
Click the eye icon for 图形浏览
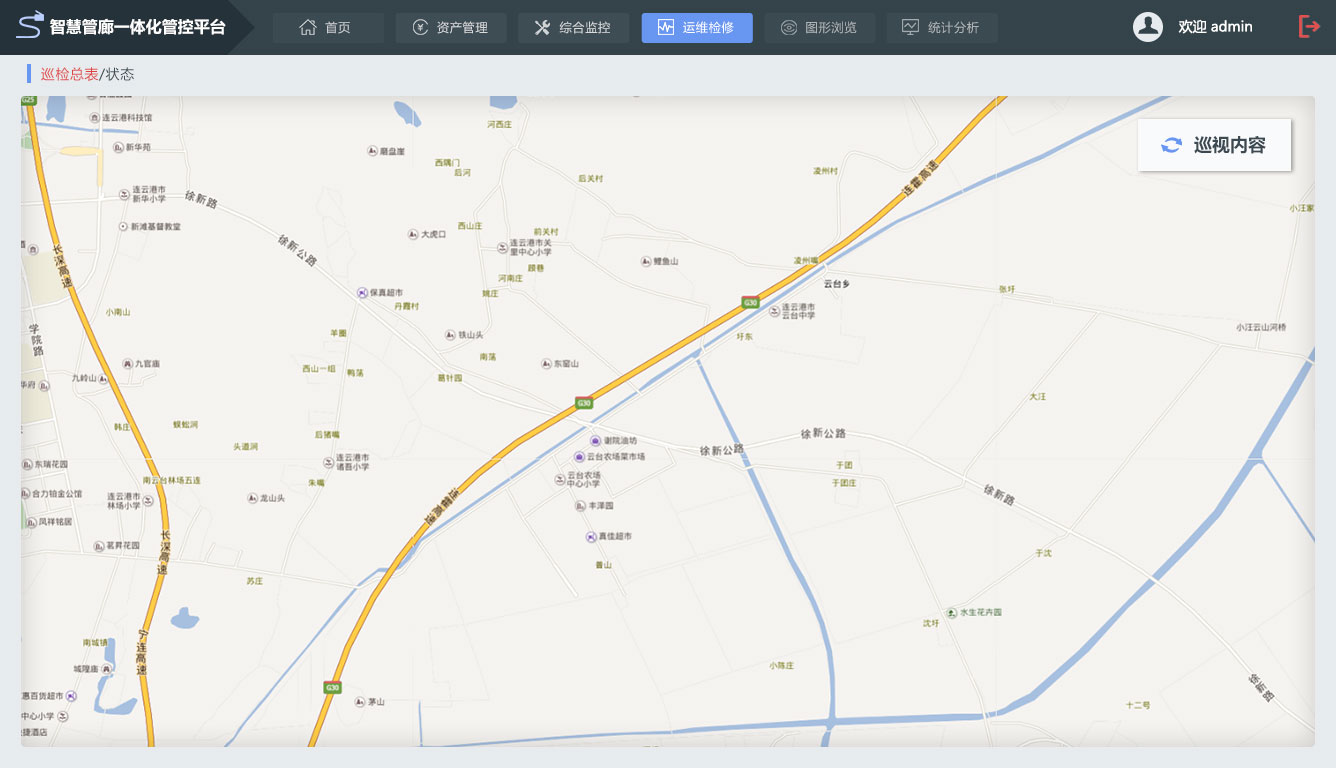788,28
